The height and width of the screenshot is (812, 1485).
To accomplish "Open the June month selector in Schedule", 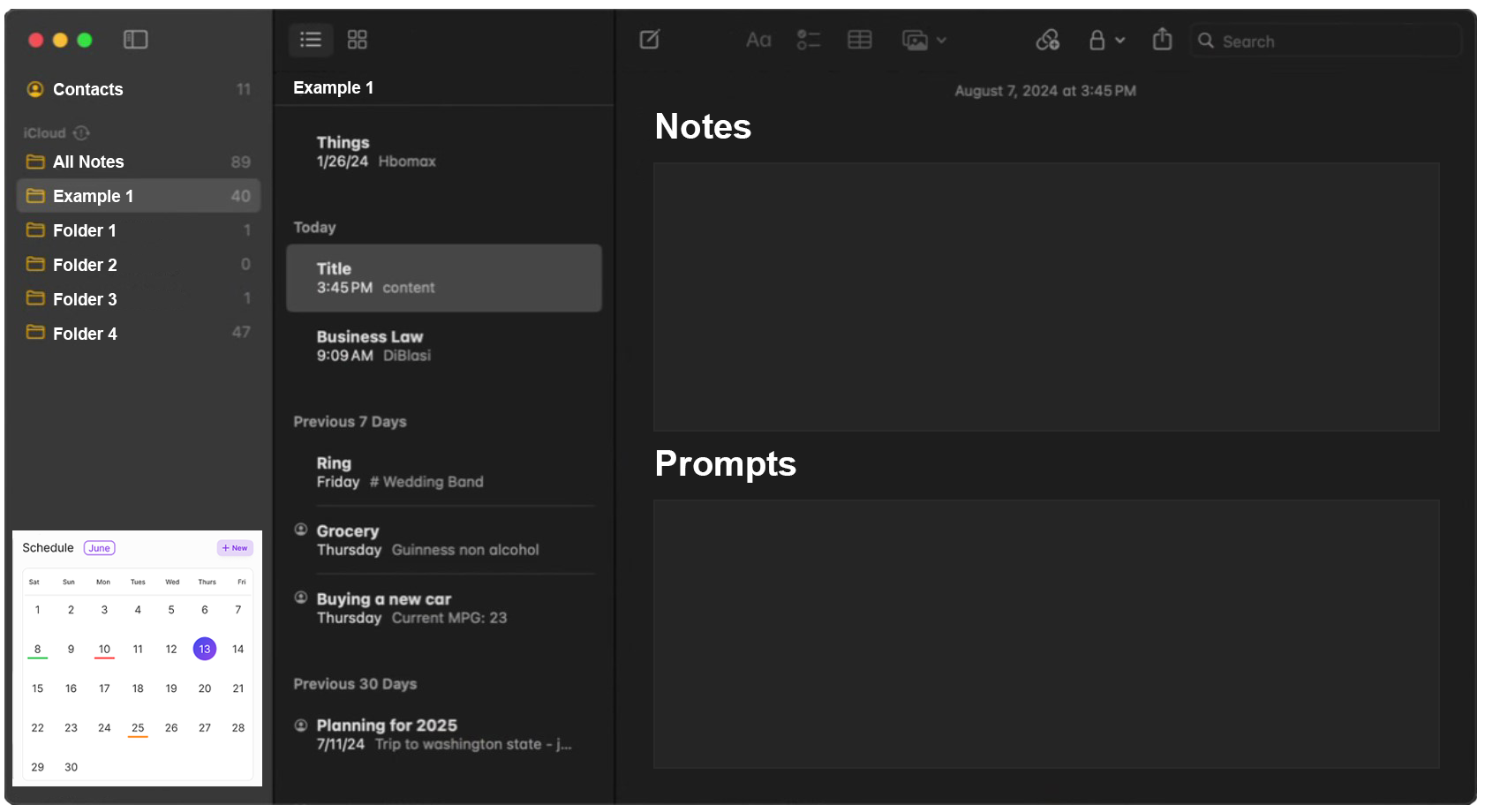I will coord(100,548).
